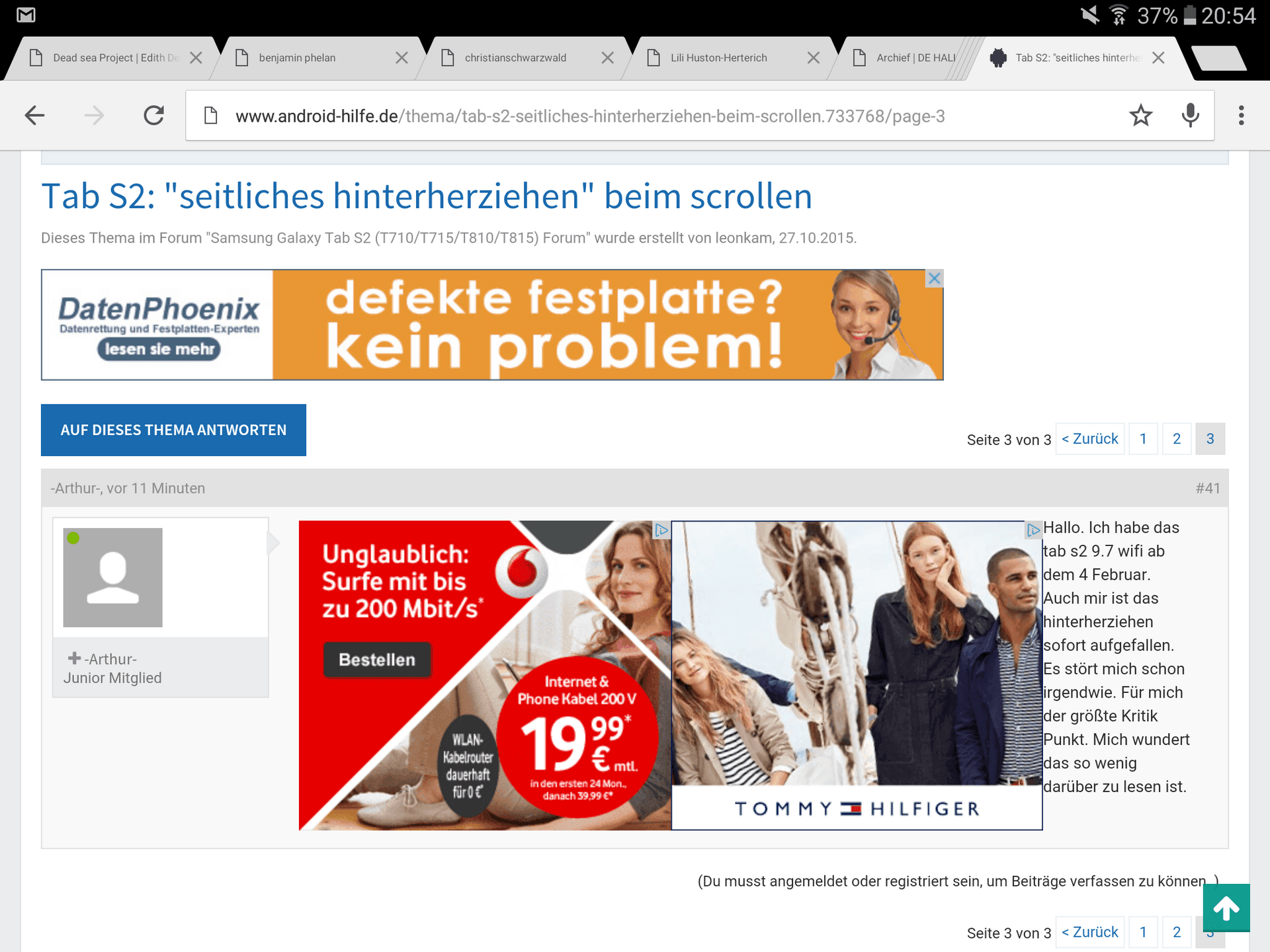Bookmark page with star icon
Viewport: 1270px width, 952px height.
(1140, 116)
